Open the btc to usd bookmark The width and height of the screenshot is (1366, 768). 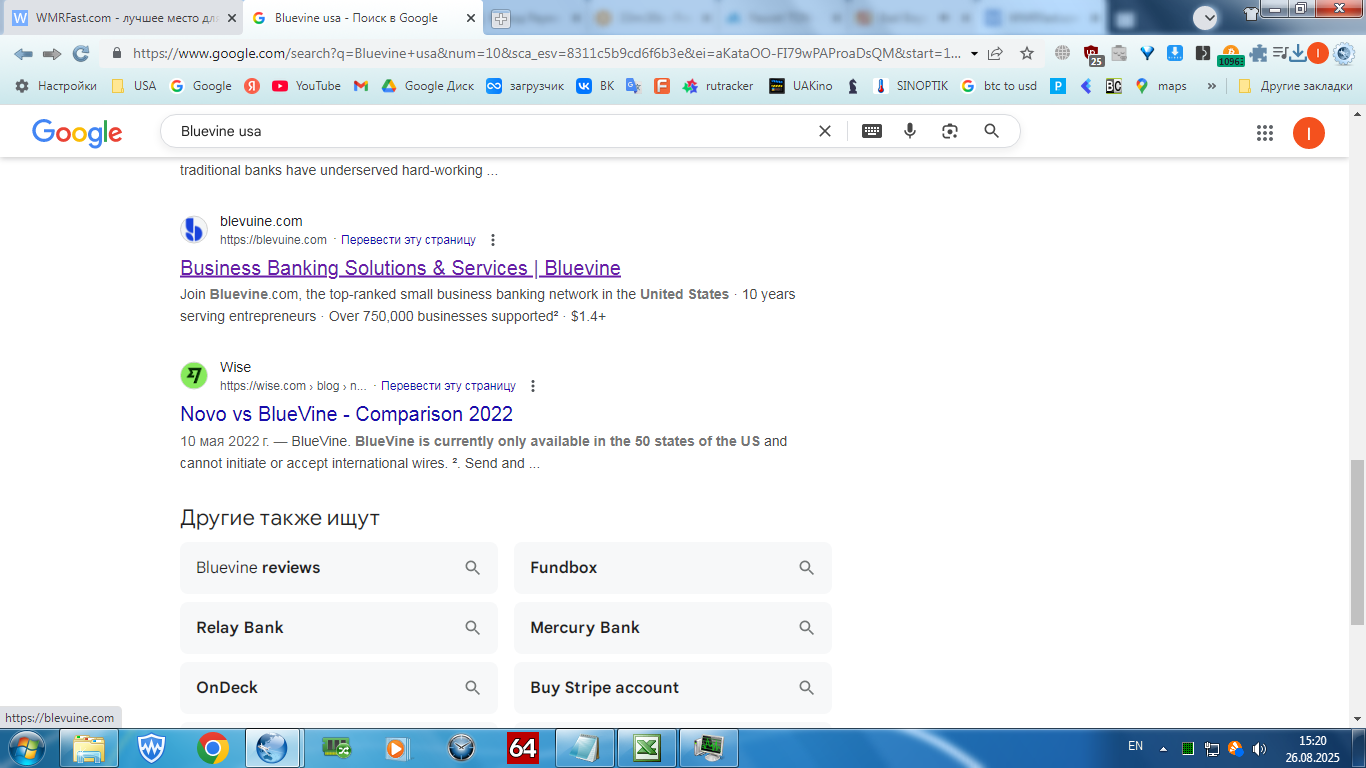tap(999, 86)
